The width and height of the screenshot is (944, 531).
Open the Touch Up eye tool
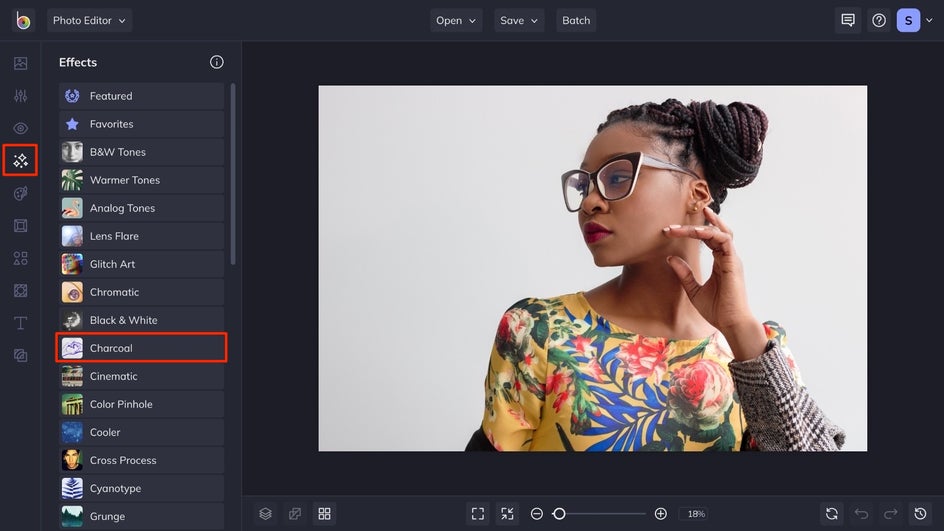pos(20,128)
